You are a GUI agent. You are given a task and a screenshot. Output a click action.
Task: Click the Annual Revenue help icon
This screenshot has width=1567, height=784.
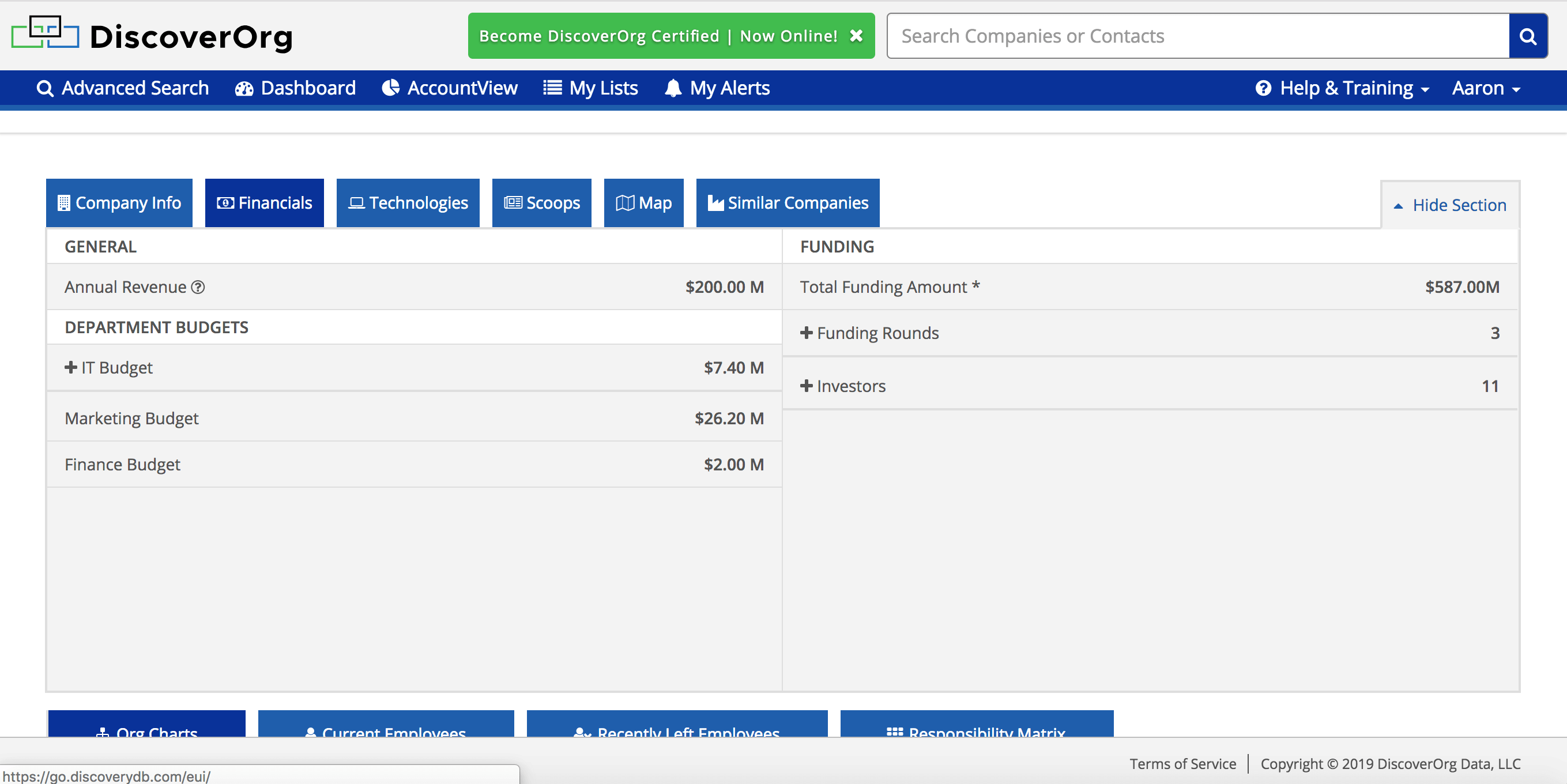[x=198, y=287]
